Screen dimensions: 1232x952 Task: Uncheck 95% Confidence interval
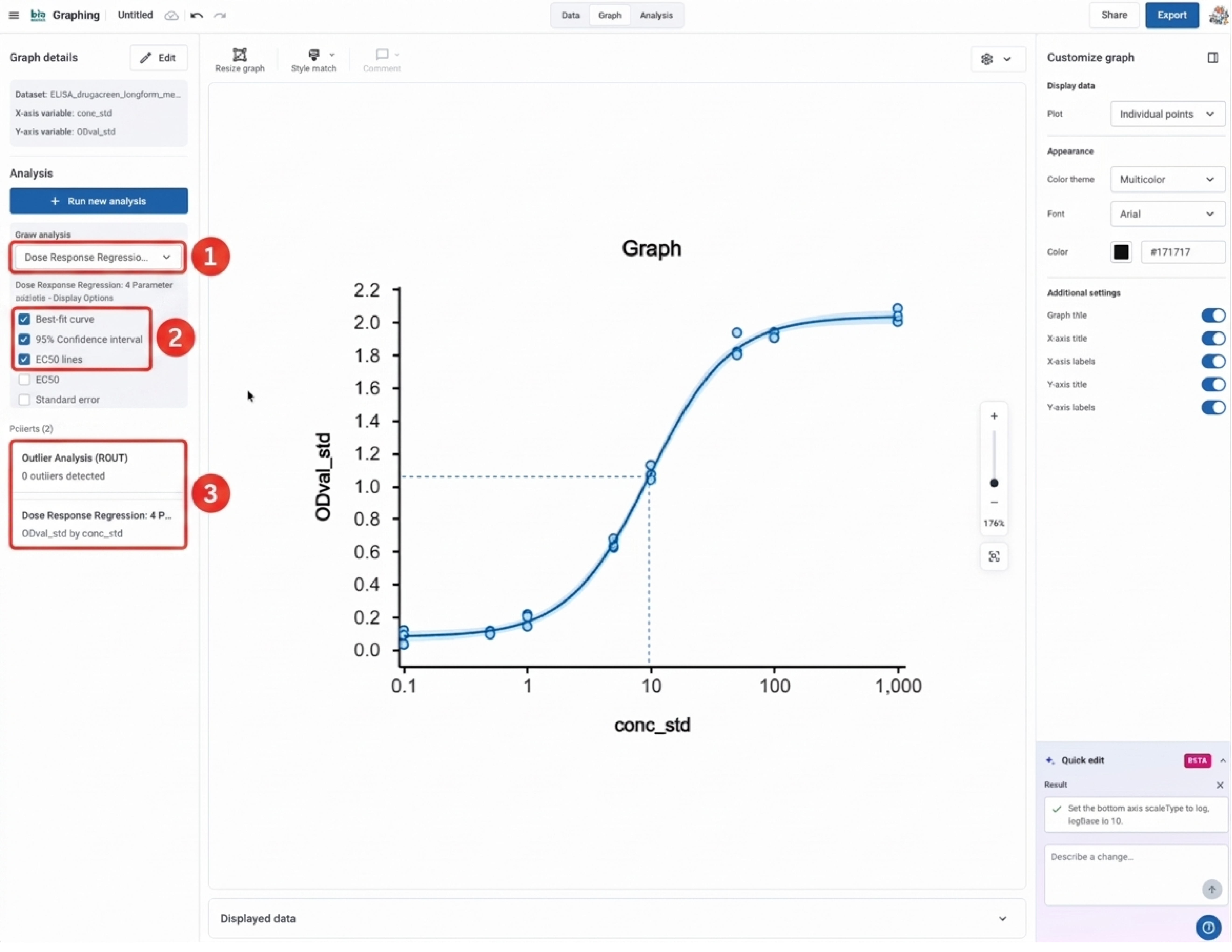(x=24, y=339)
